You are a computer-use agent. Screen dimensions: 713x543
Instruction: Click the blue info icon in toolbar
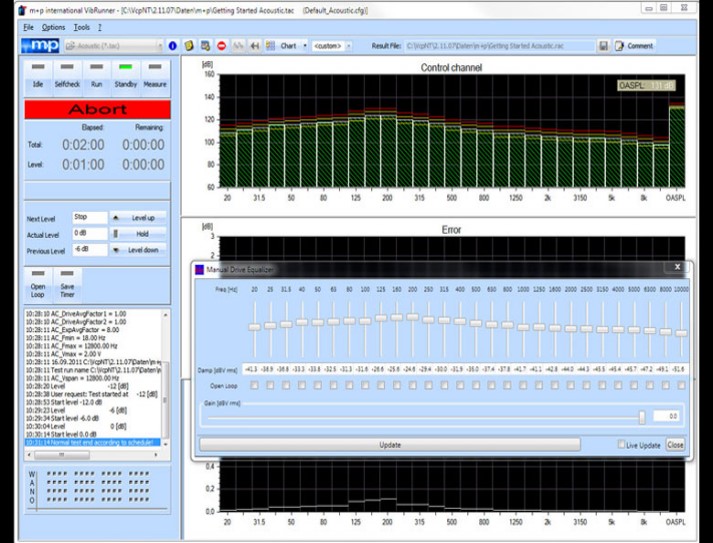click(172, 46)
